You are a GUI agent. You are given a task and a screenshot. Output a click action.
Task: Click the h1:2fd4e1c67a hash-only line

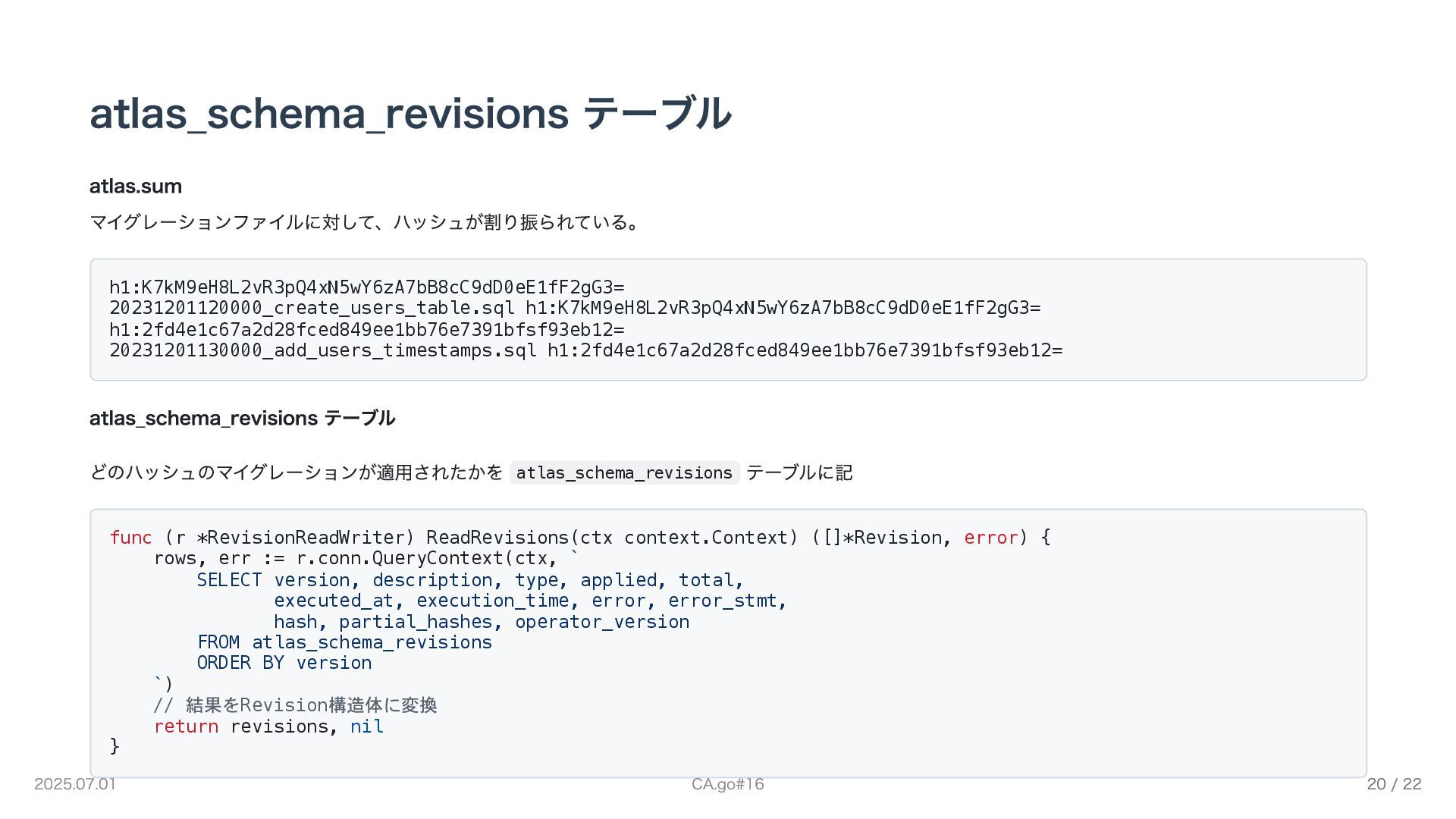pos(366,330)
